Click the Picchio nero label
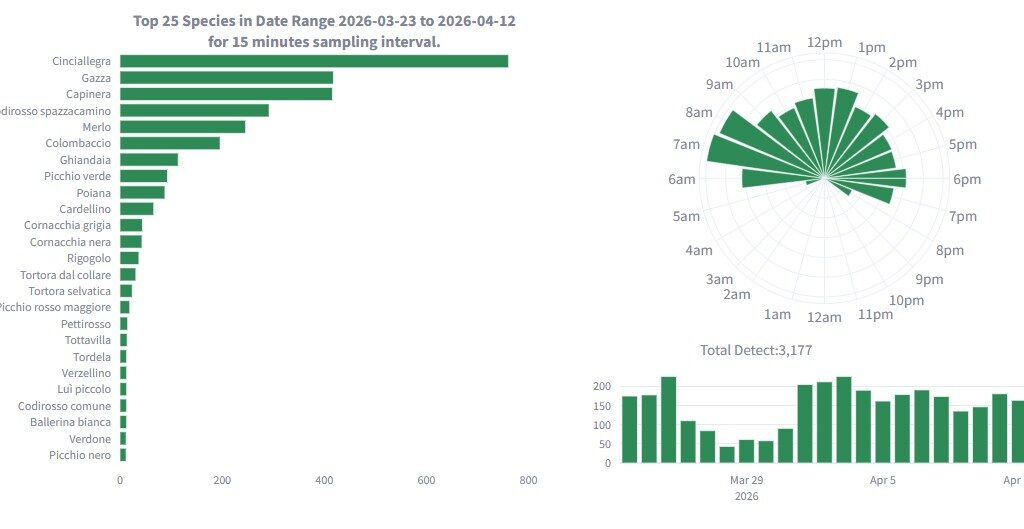The height and width of the screenshot is (529, 1024). click(x=80, y=455)
